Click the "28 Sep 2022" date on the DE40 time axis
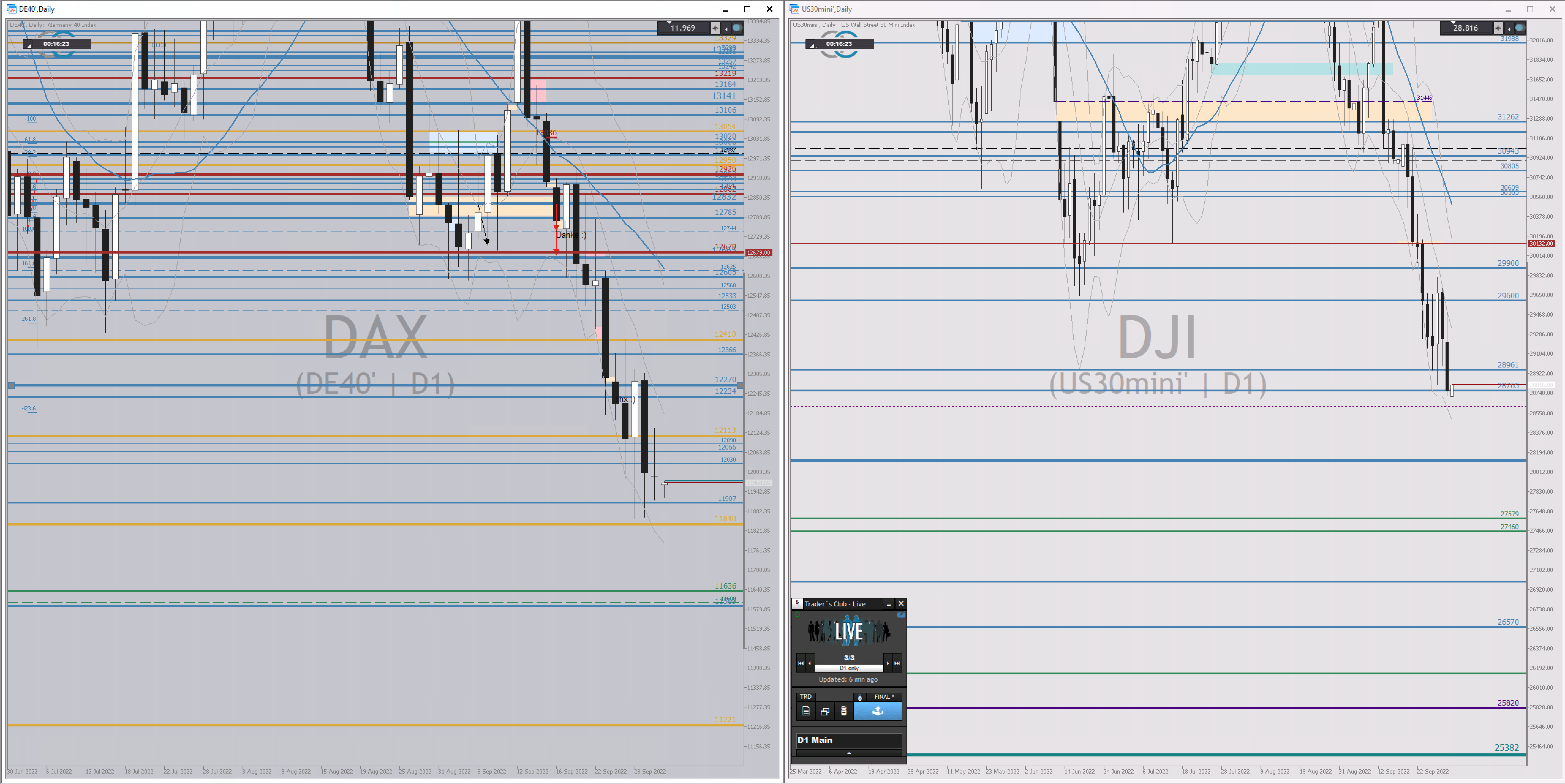Viewport: 1565px width, 784px height. (x=650, y=771)
